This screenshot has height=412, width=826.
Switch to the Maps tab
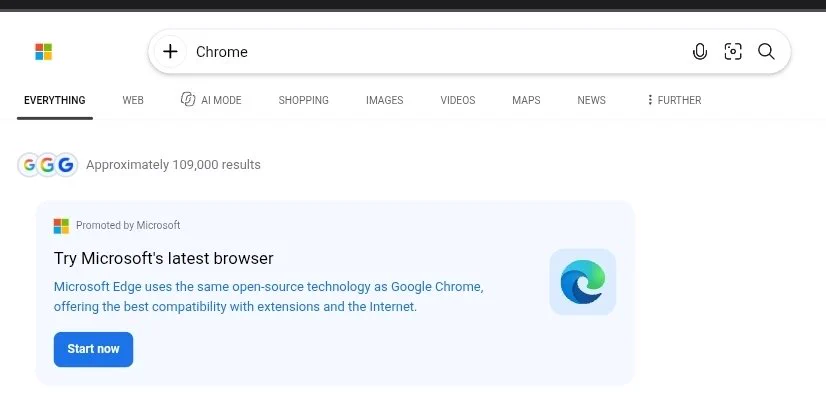[526, 100]
